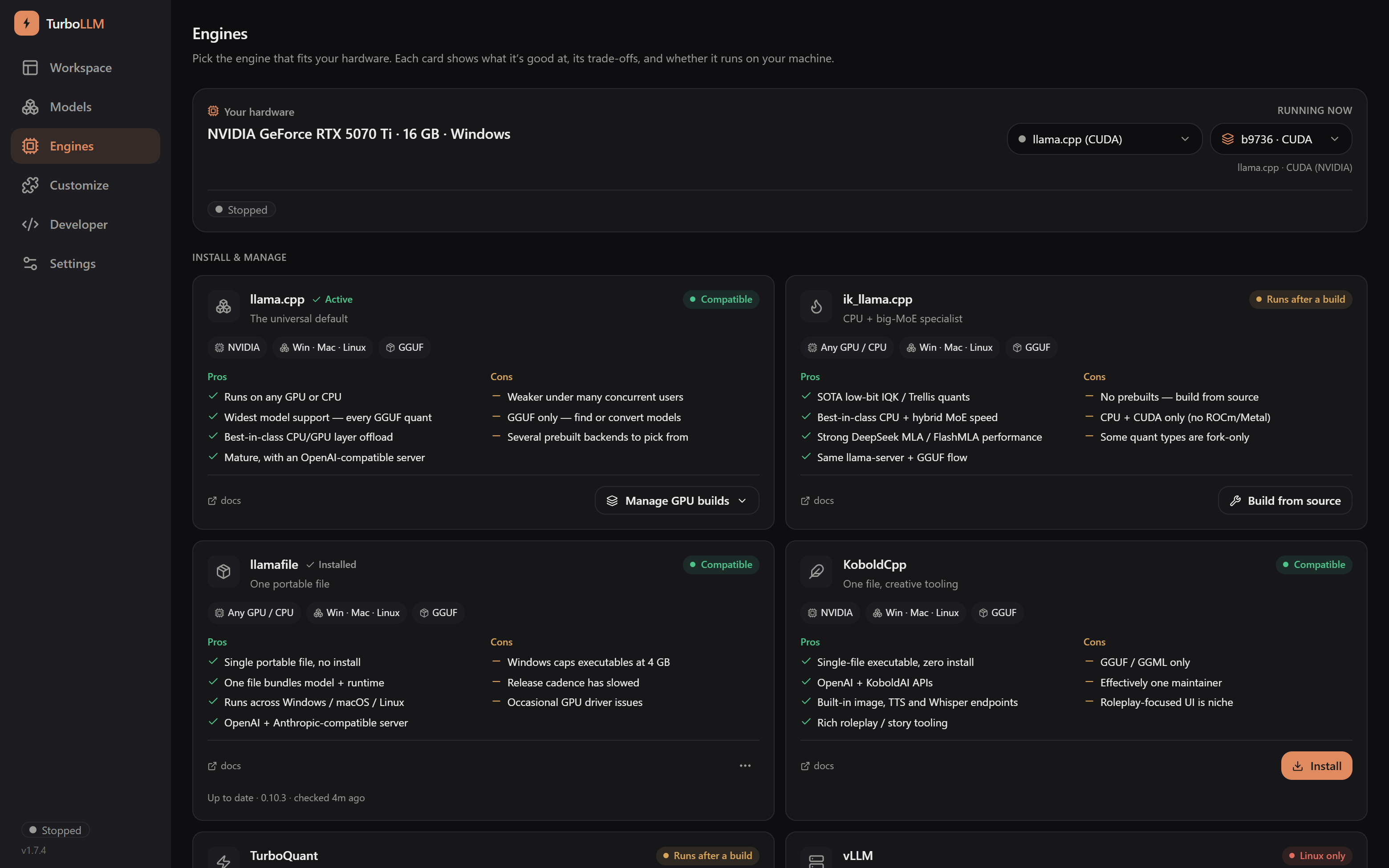The width and height of the screenshot is (1389, 868).
Task: Open ik_llama.cpp docs link
Action: [817, 501]
